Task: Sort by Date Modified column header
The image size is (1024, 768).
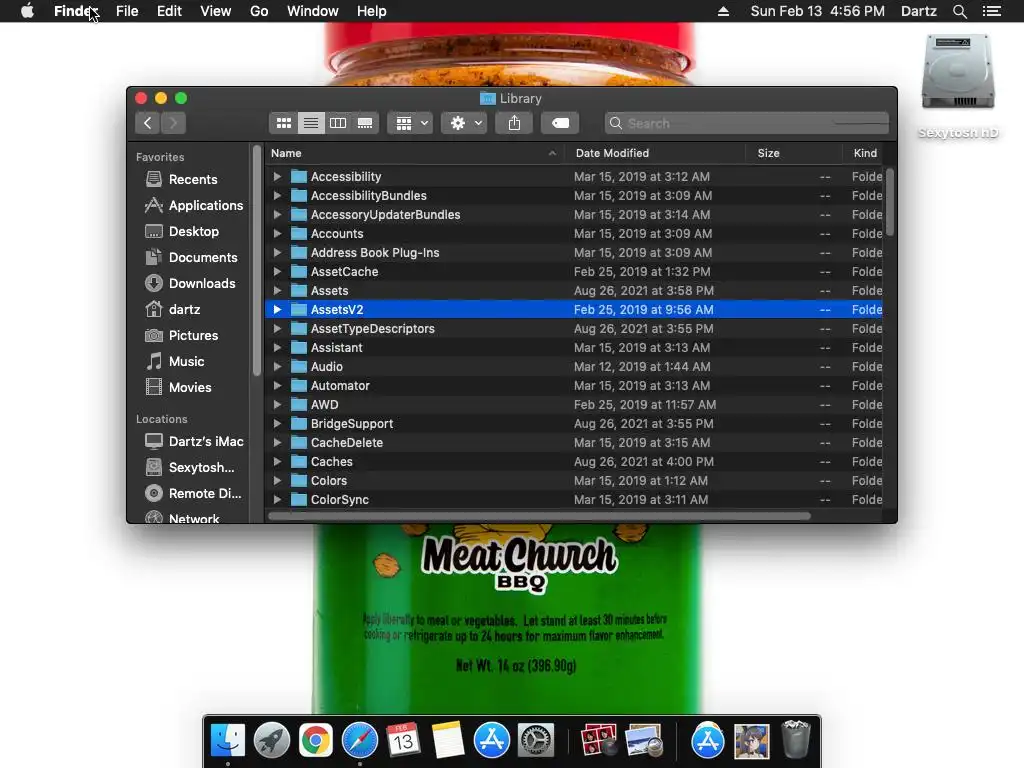Action: [655, 153]
